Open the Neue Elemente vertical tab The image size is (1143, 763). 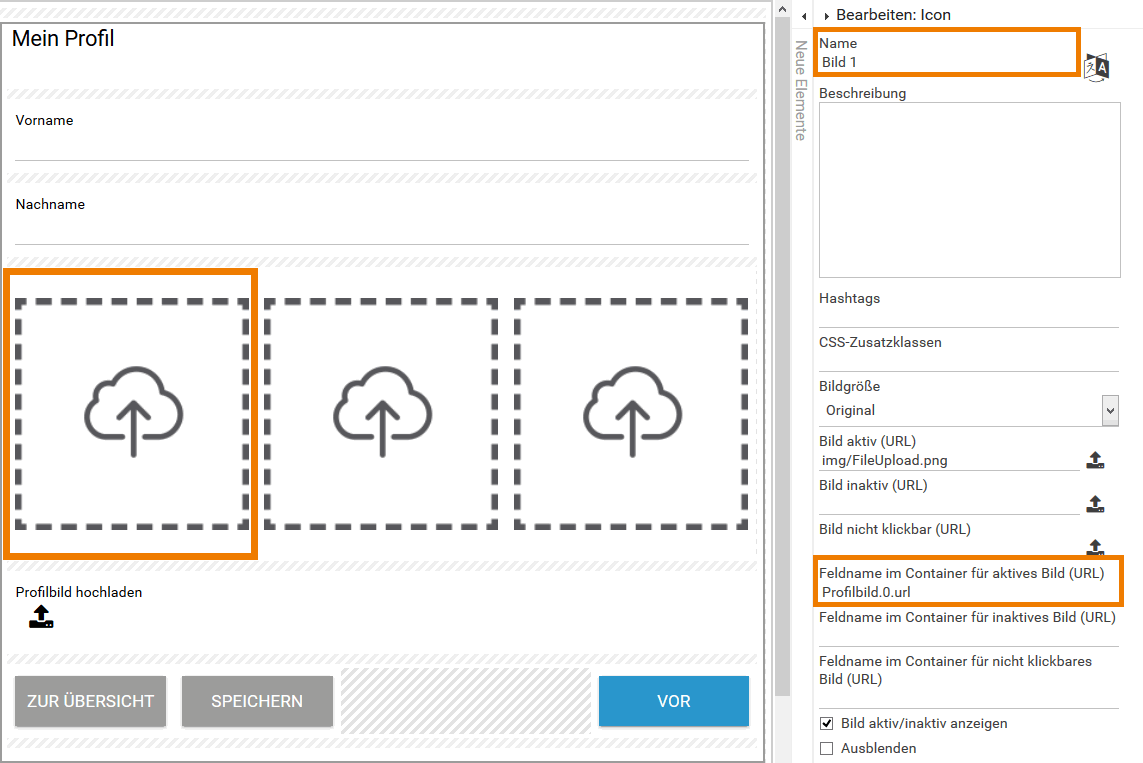pos(800,90)
